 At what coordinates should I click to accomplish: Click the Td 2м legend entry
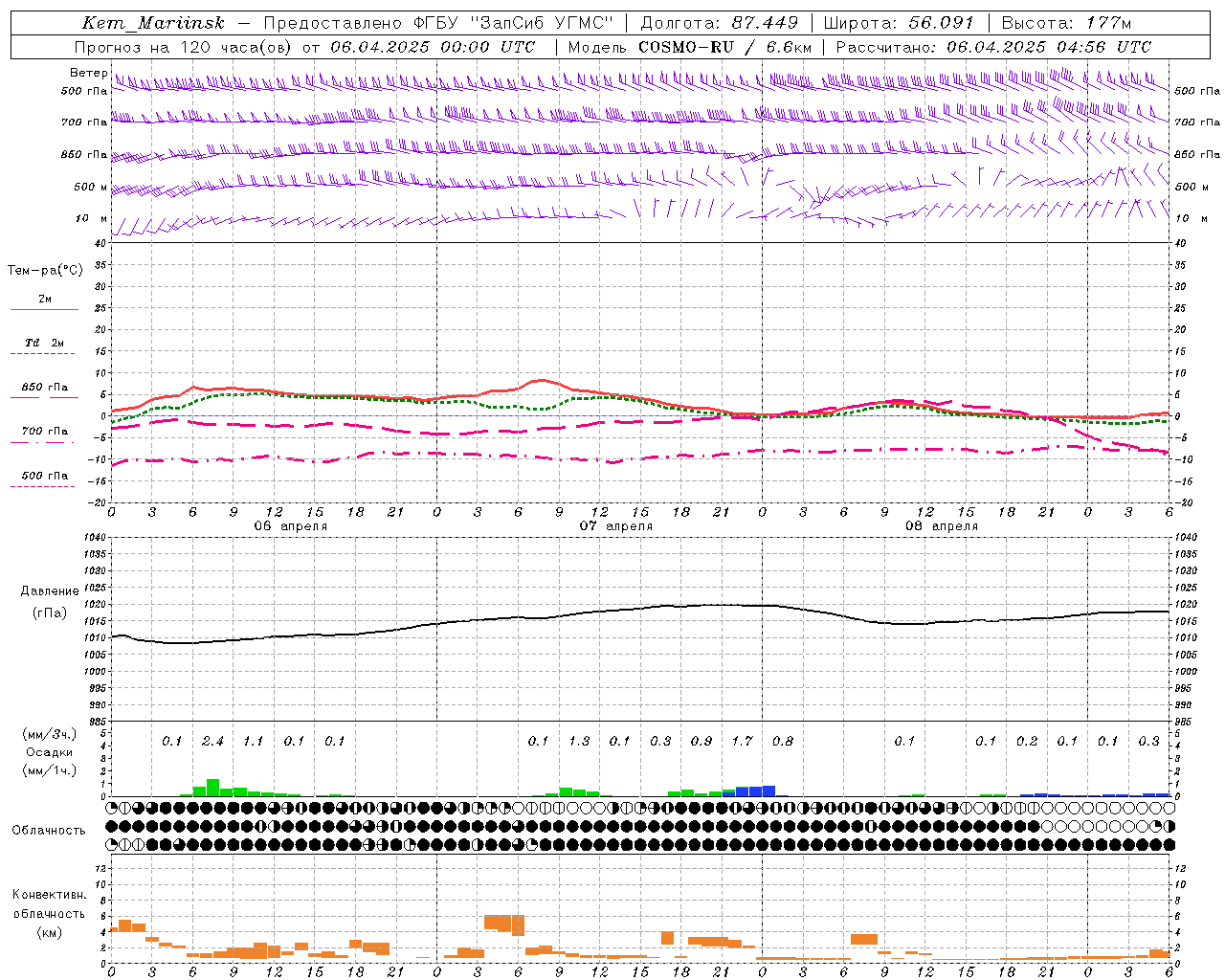[x=45, y=343]
